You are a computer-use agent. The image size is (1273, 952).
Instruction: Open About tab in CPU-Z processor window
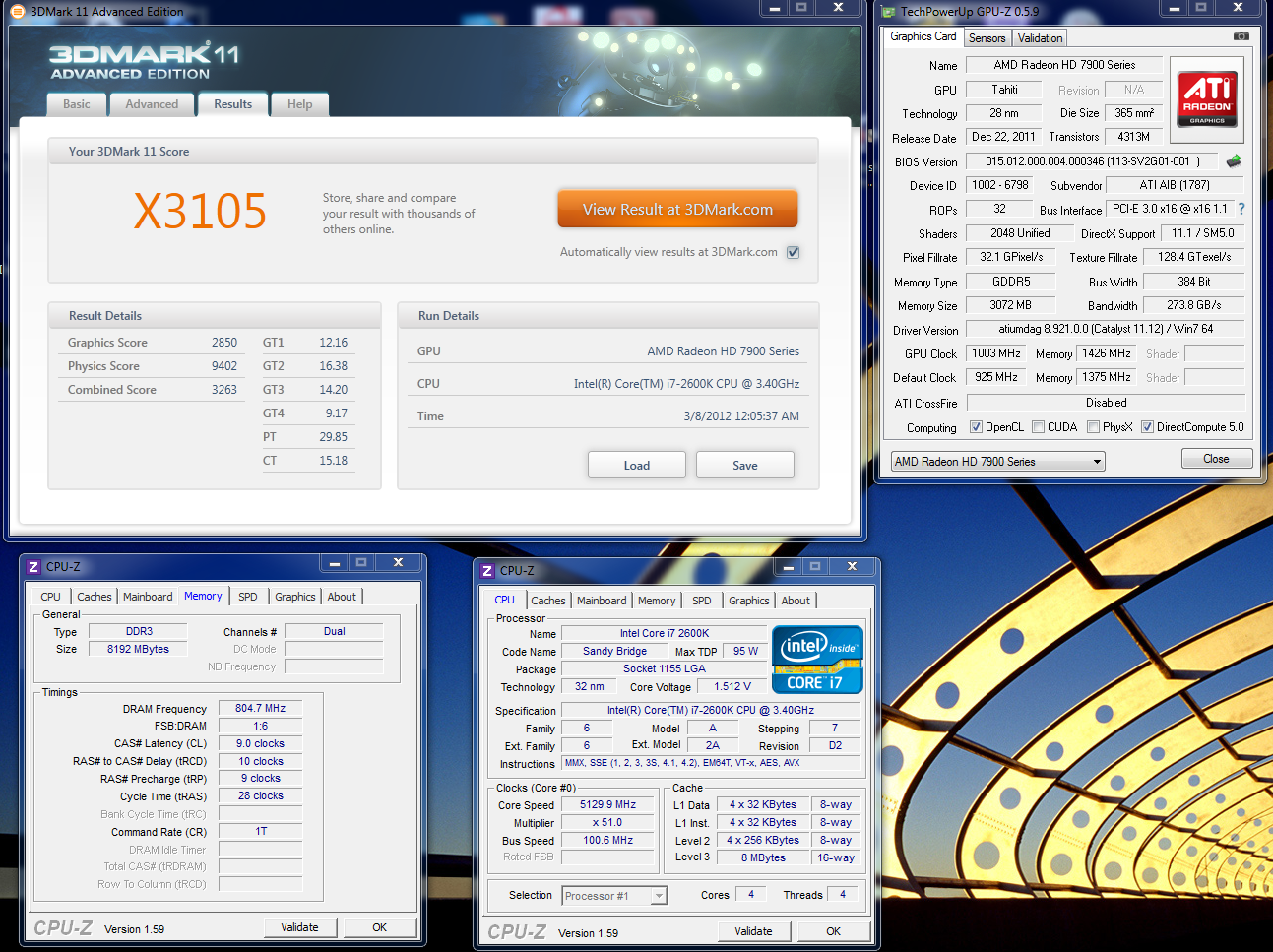point(796,601)
